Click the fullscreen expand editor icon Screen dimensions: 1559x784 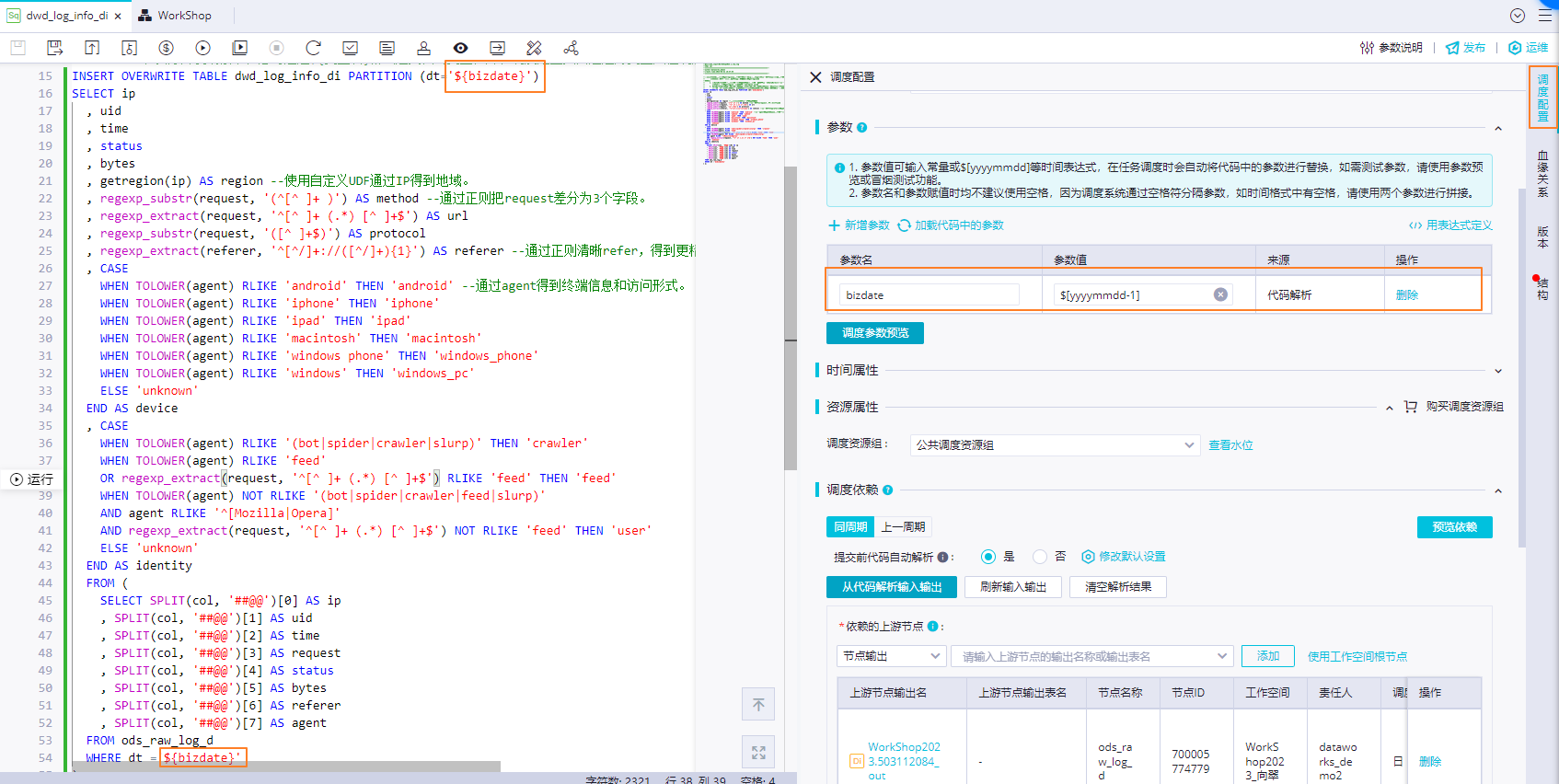(x=758, y=752)
